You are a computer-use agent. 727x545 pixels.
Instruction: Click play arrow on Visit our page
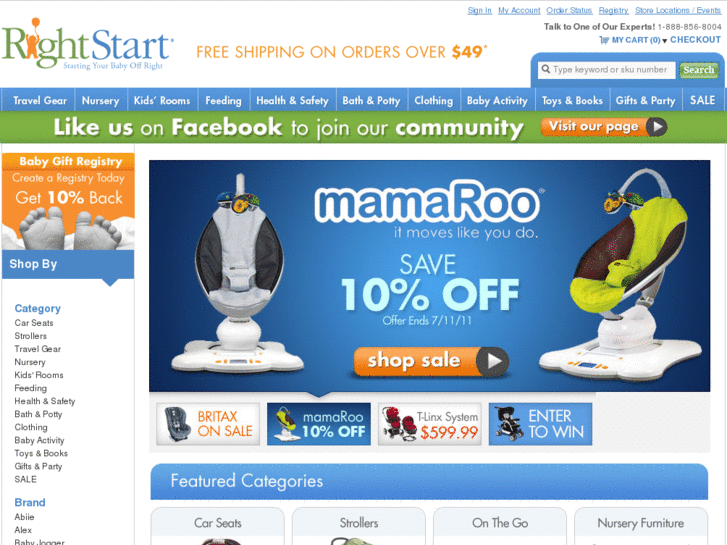tap(657, 127)
